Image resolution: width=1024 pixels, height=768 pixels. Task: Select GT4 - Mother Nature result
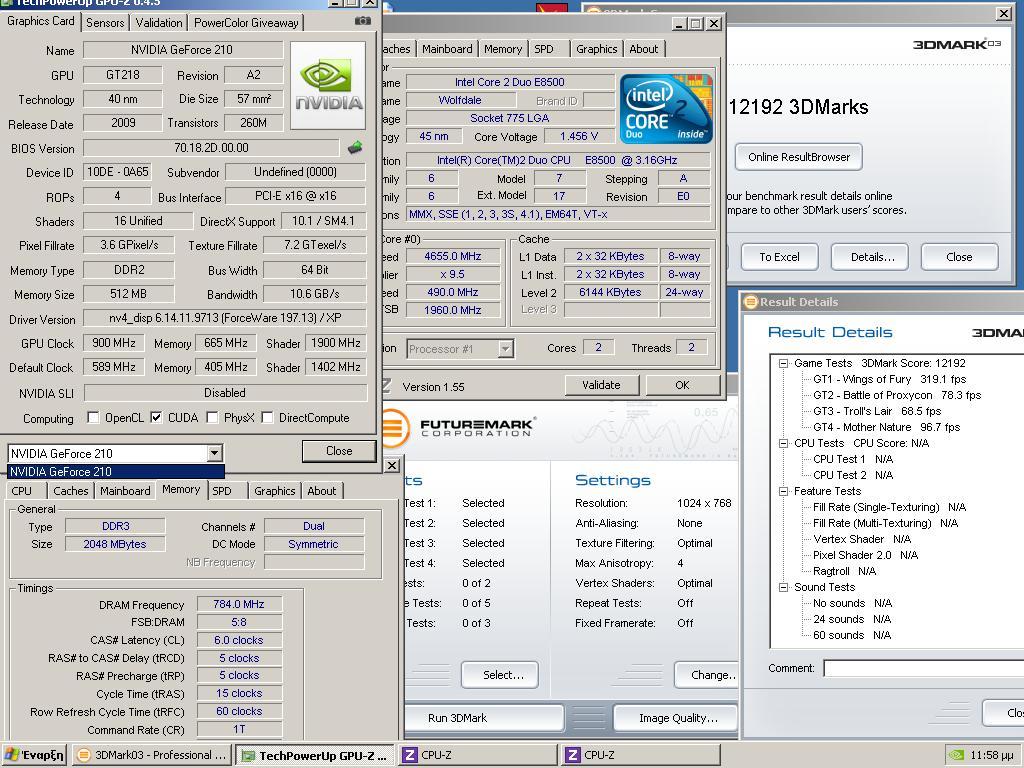886,427
